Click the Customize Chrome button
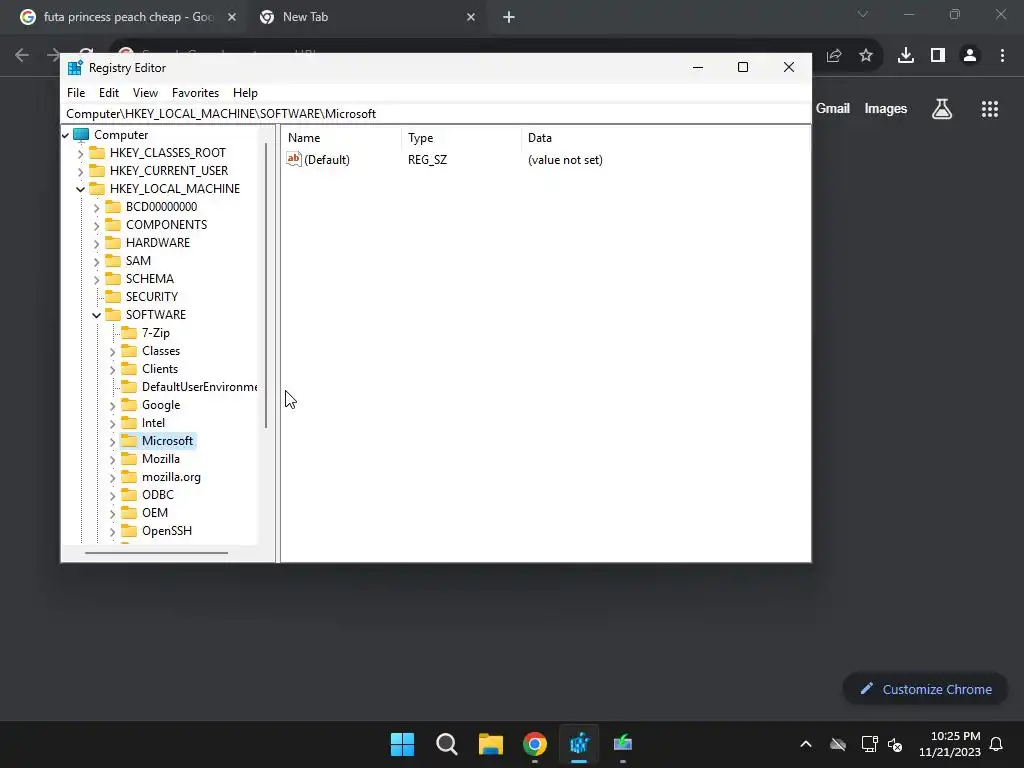This screenshot has width=1024, height=768. [925, 690]
